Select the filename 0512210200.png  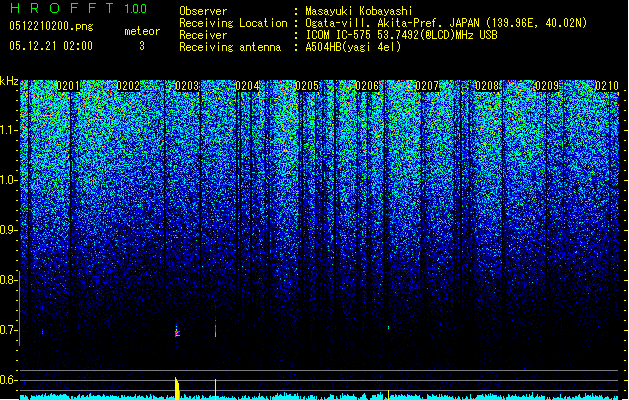(x=51, y=27)
